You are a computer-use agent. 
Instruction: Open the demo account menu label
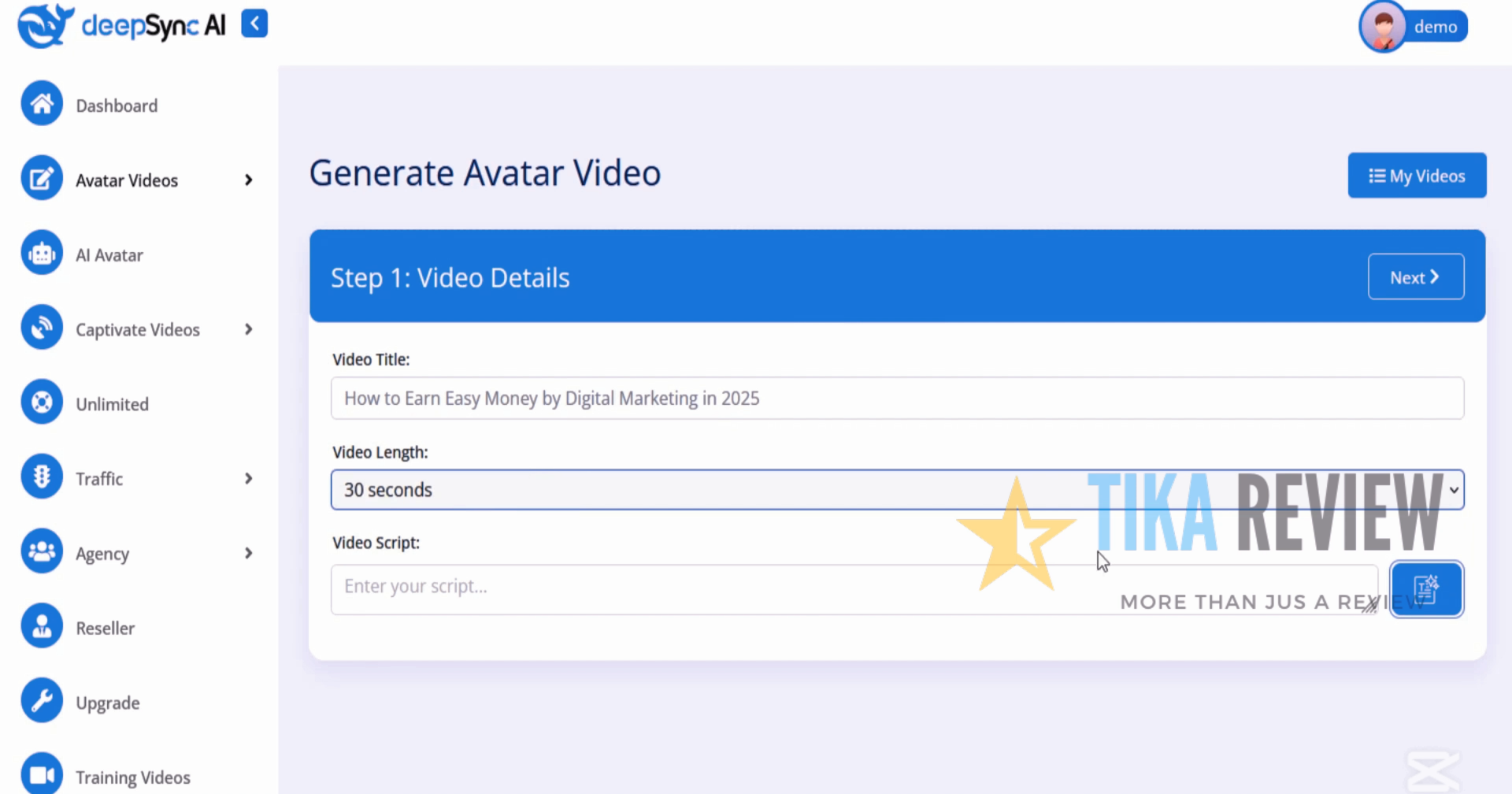1436,27
